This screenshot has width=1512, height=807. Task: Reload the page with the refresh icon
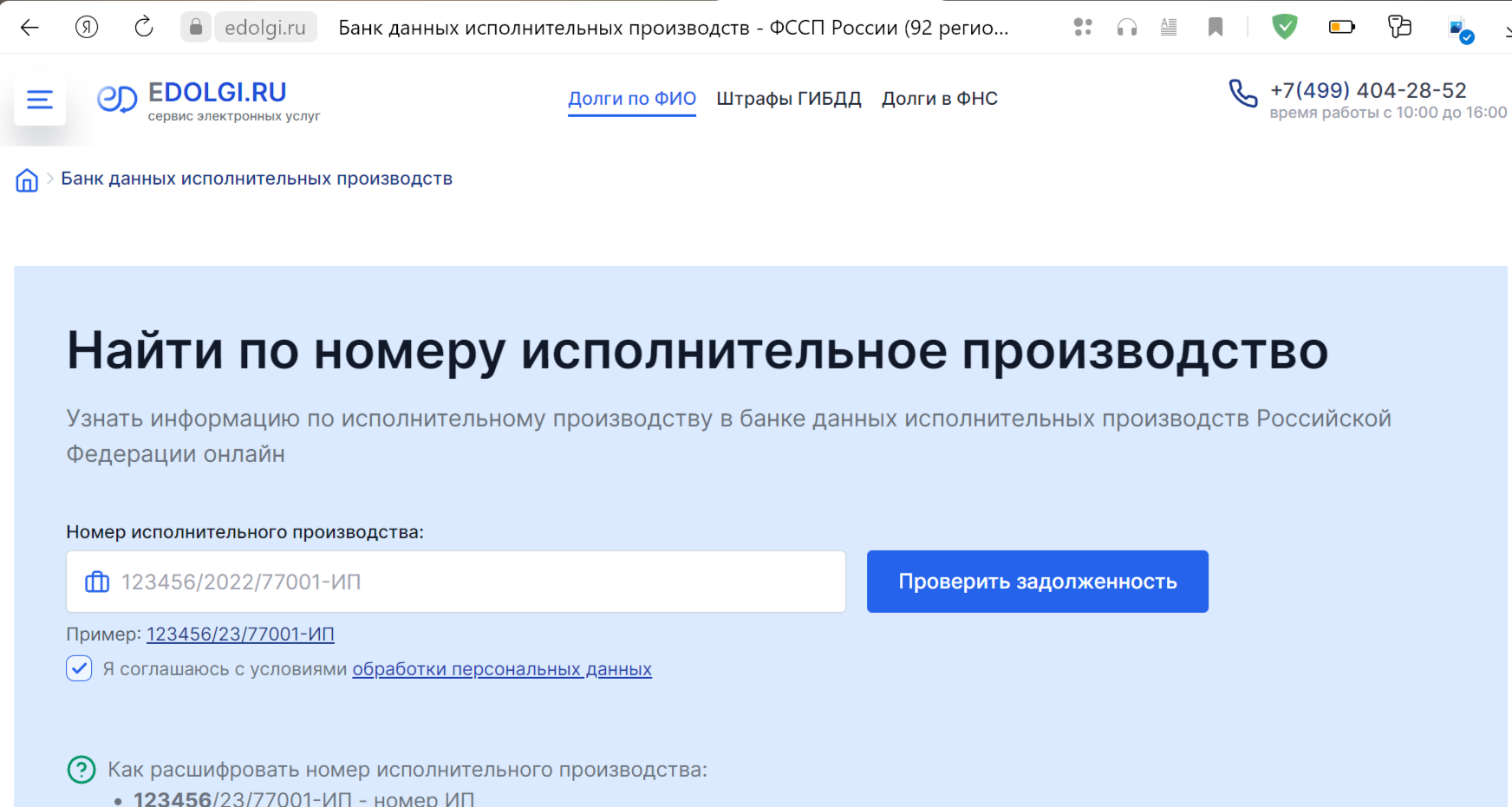[x=144, y=28]
